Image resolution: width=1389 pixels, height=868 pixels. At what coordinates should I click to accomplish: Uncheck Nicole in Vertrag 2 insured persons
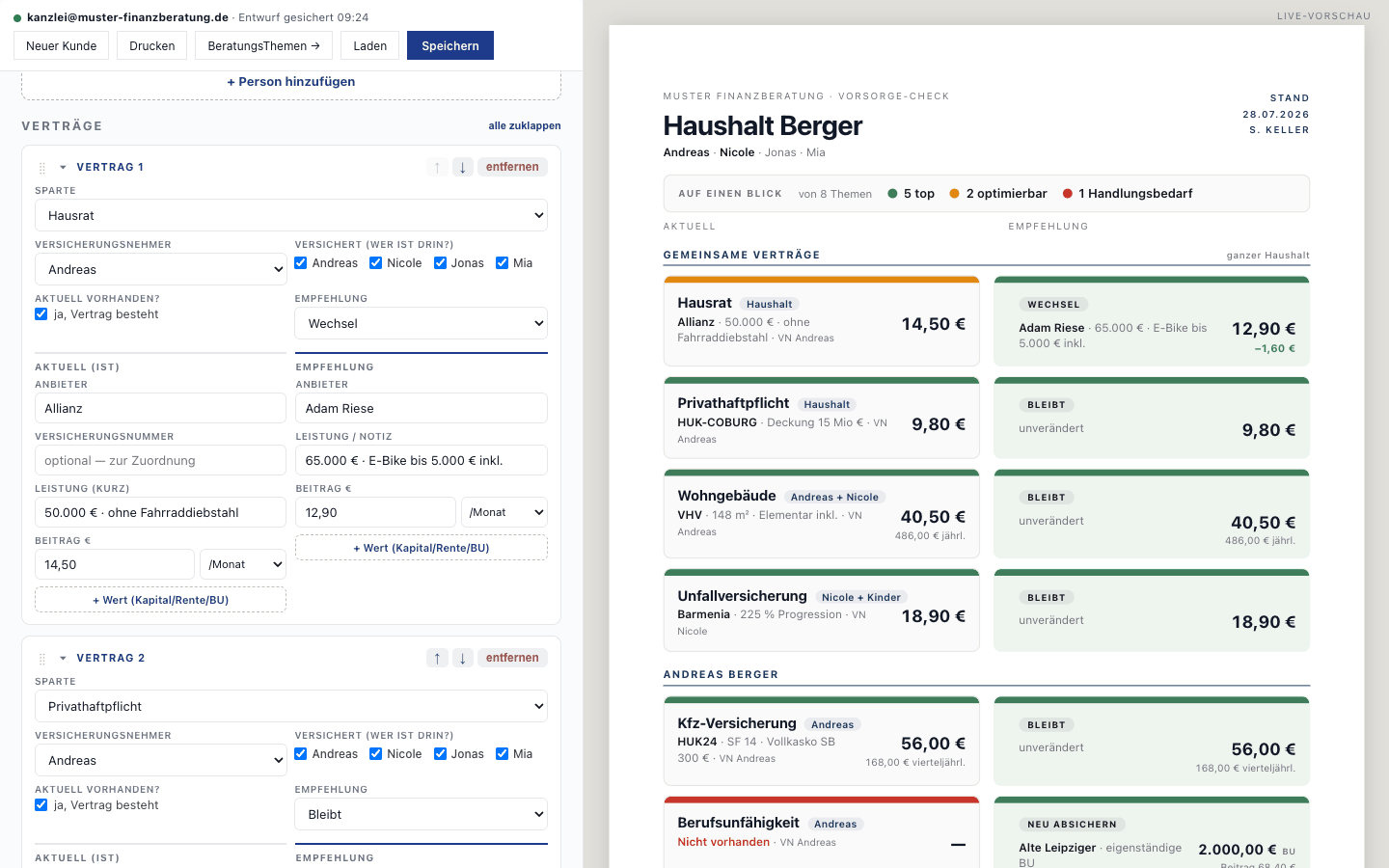(376, 754)
